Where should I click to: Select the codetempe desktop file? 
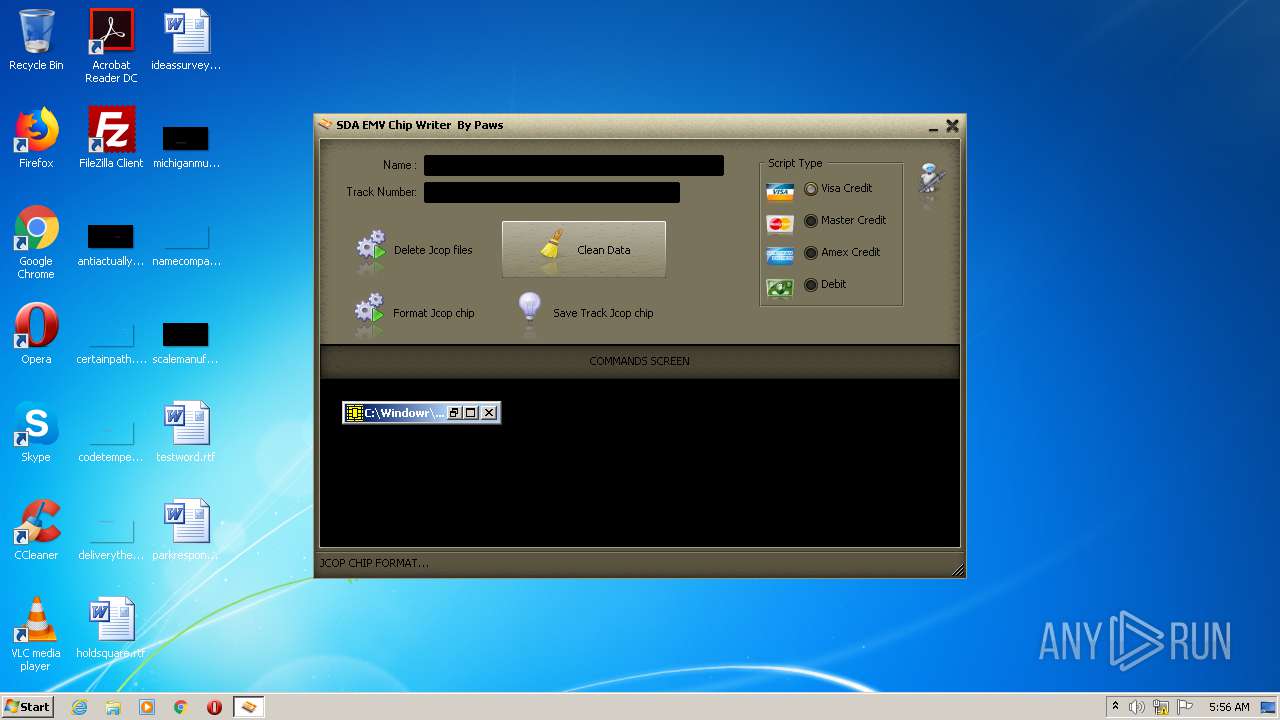click(x=111, y=439)
